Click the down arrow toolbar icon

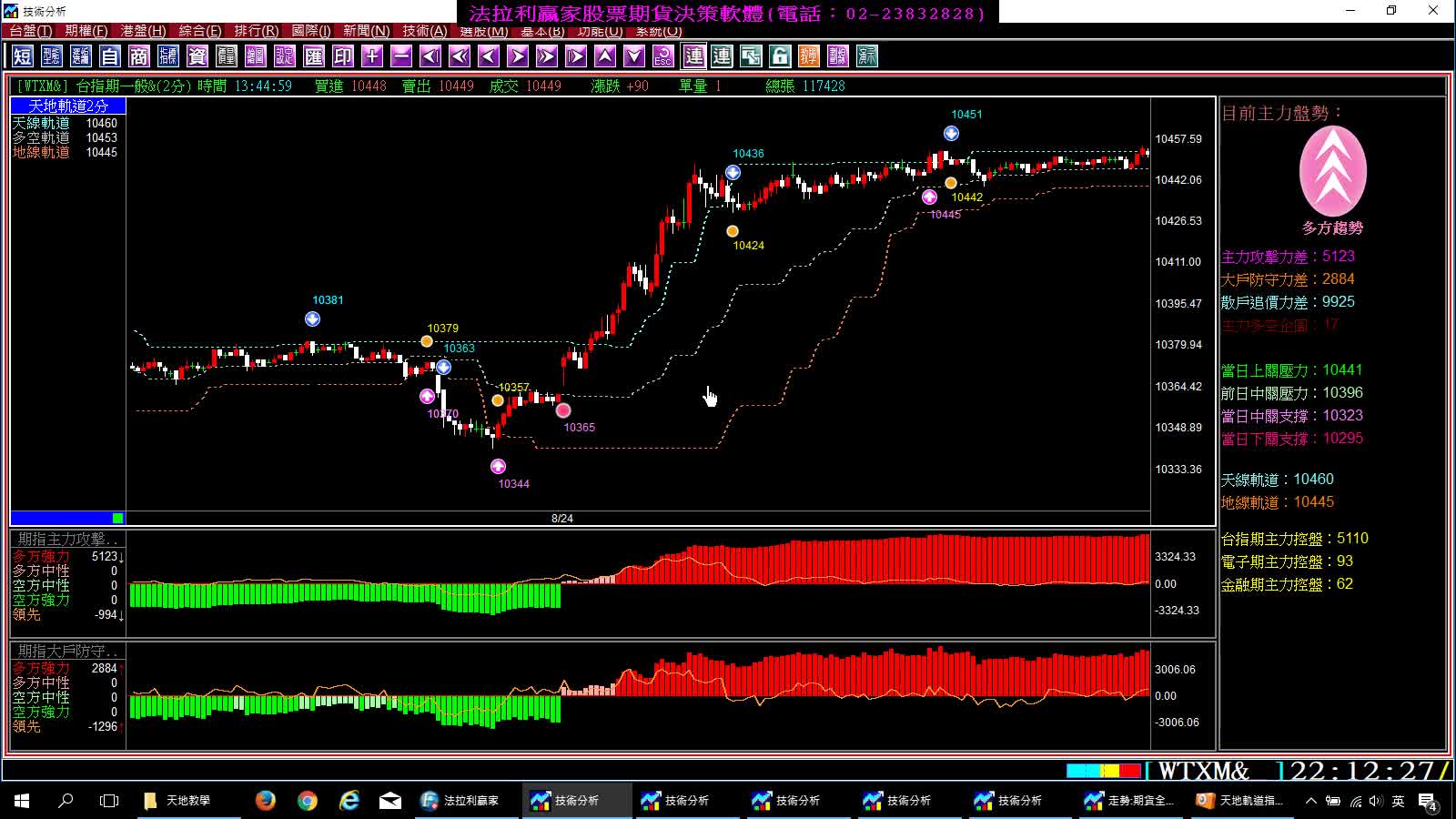[634, 56]
